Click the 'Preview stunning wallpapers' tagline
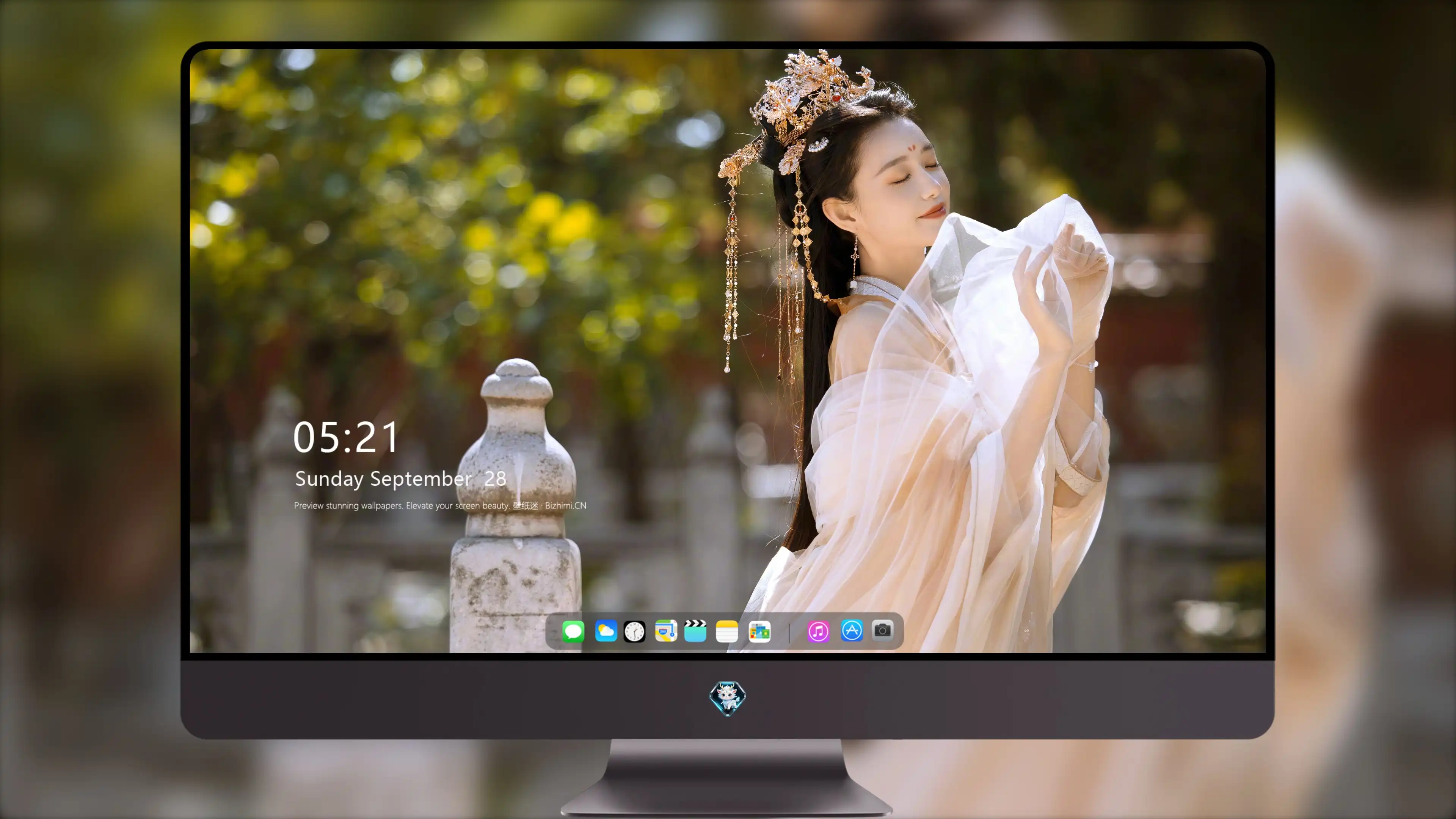 [440, 505]
